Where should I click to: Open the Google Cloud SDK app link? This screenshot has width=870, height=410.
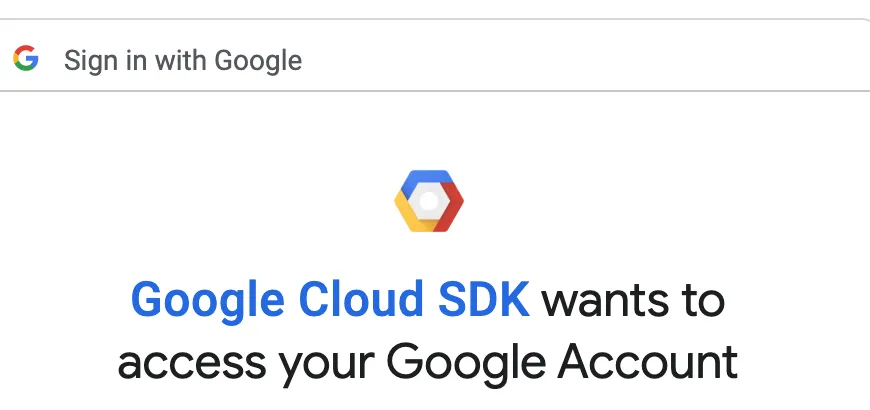tap(330, 300)
